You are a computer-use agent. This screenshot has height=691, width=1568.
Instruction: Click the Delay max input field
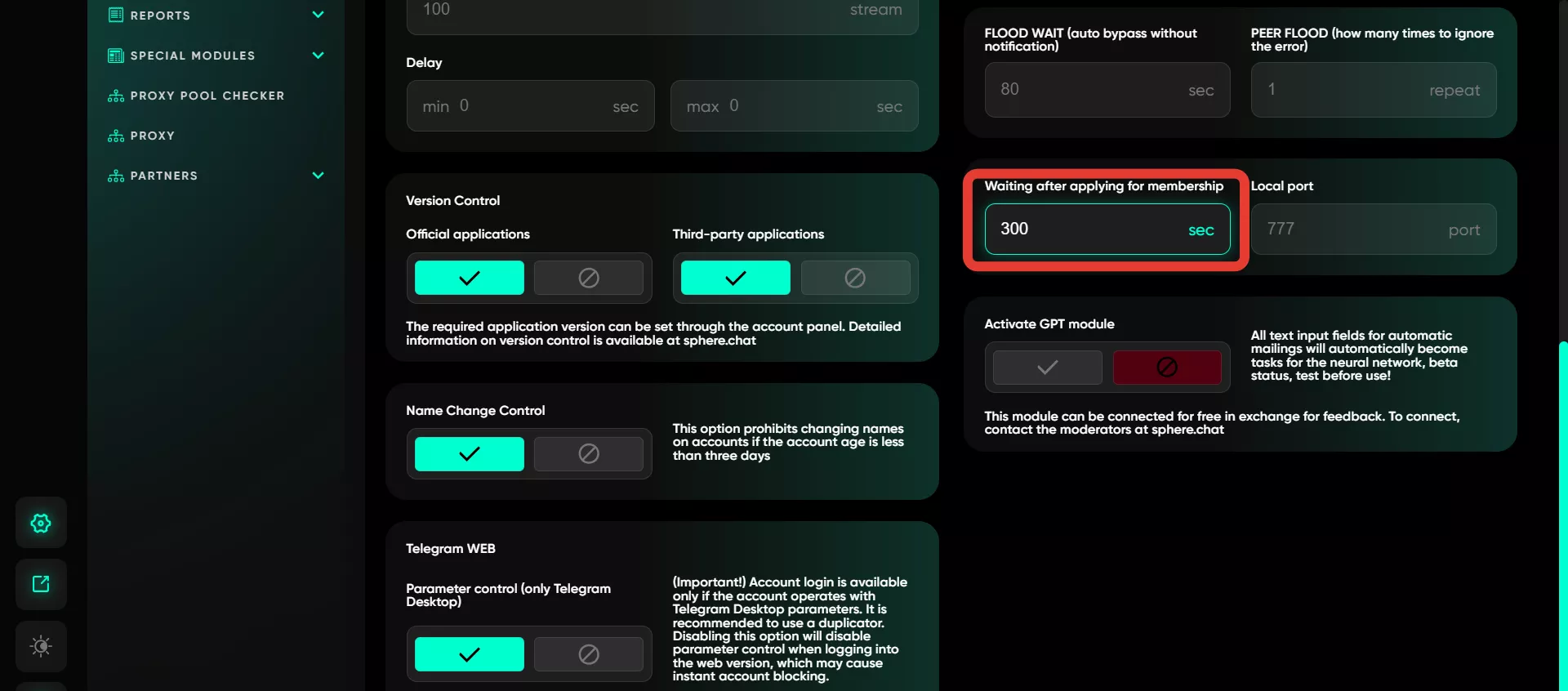[x=795, y=106]
